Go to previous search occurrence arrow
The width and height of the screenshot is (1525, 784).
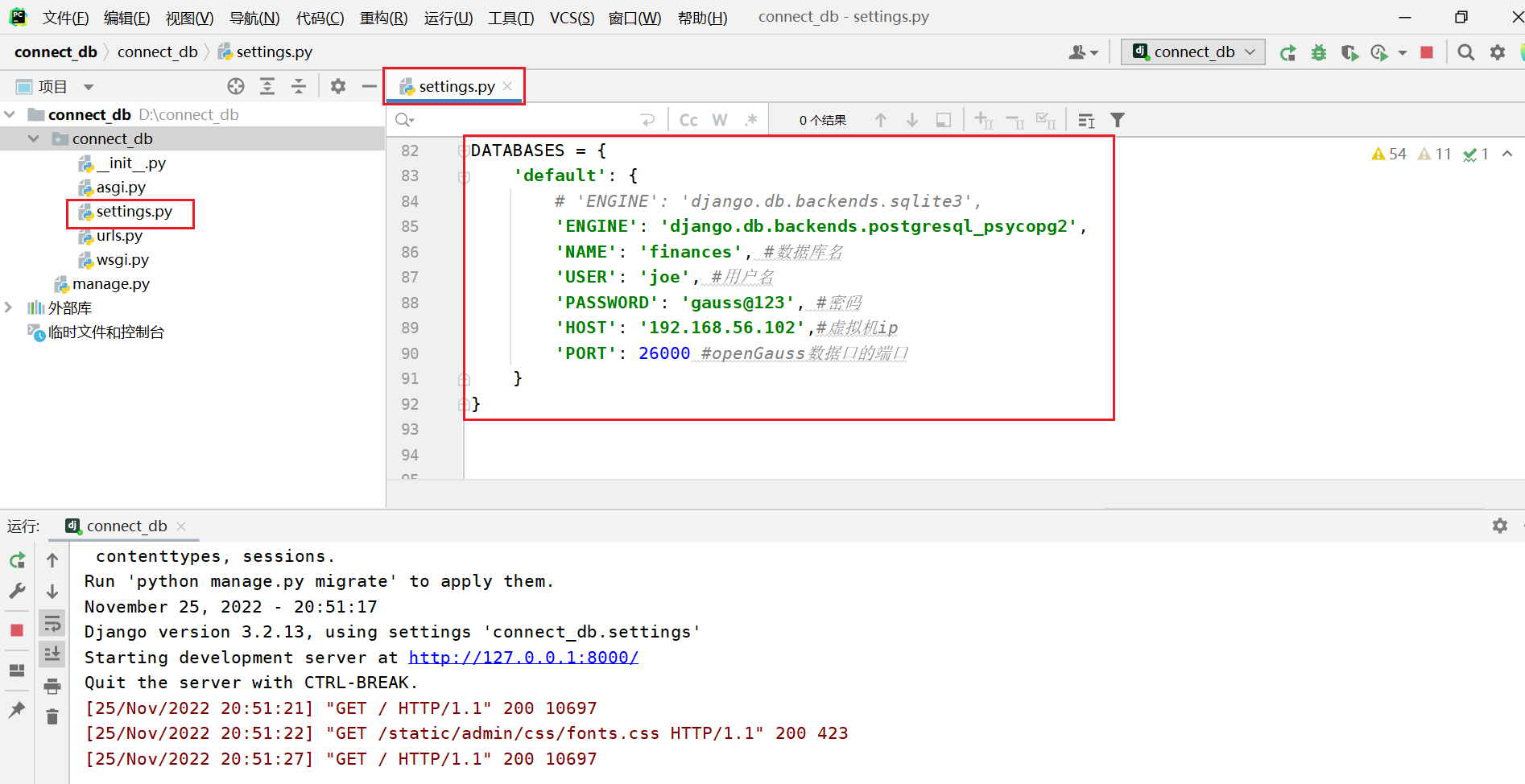(x=881, y=120)
